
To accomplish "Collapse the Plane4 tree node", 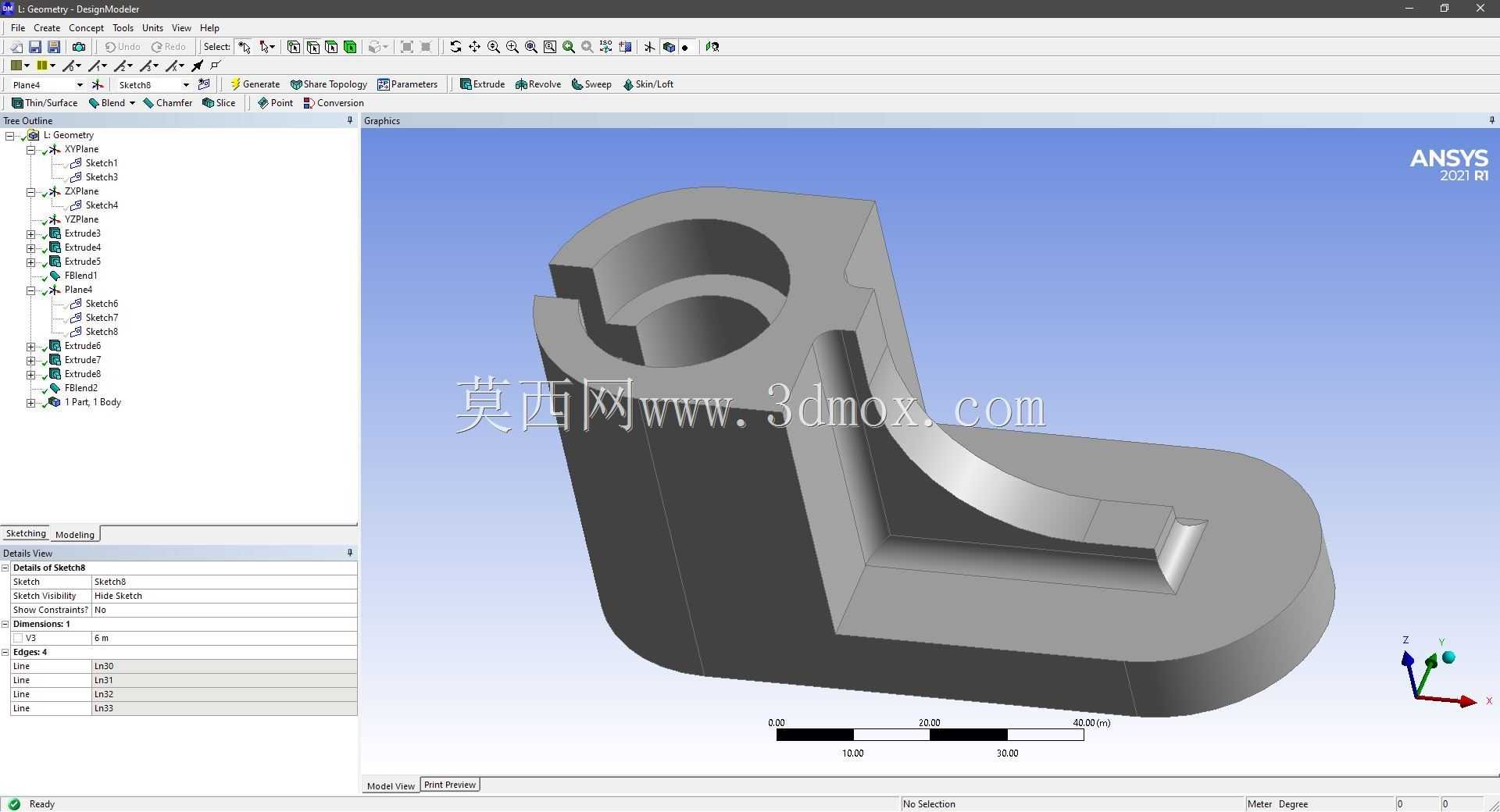I will (x=30, y=290).
